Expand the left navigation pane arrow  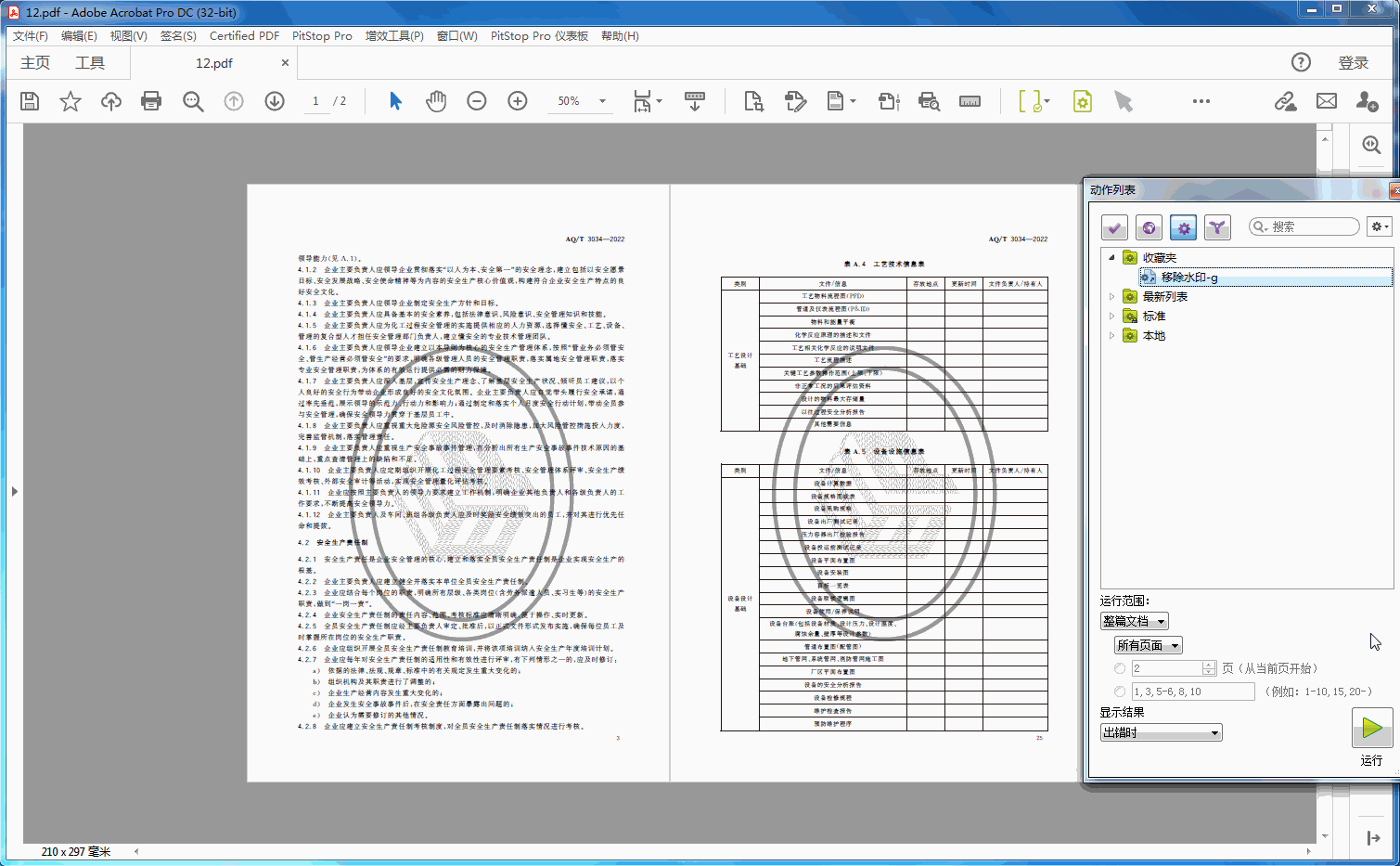click(x=14, y=491)
